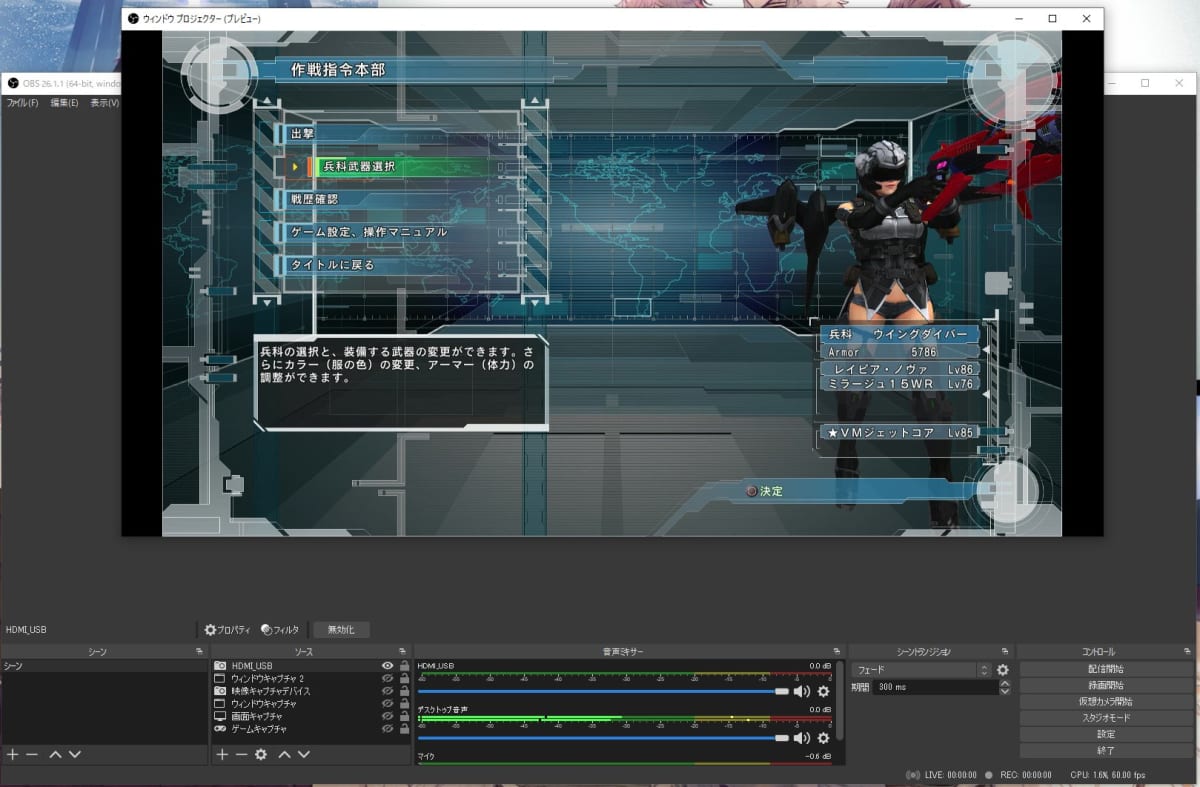
Task: Toggle visibility eye of HDMI_USB source
Action: point(387,666)
